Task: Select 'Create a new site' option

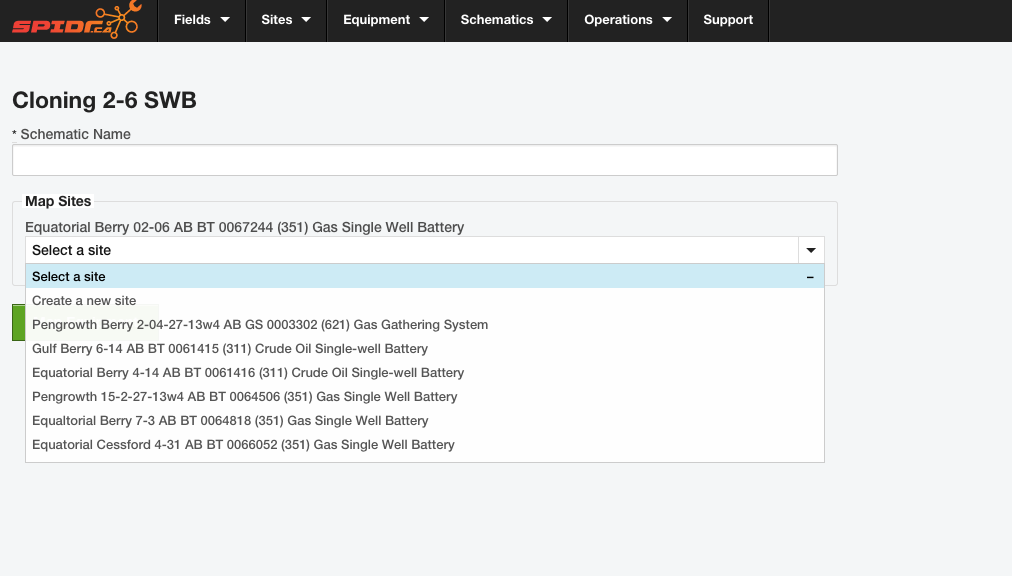Action: [x=84, y=301]
